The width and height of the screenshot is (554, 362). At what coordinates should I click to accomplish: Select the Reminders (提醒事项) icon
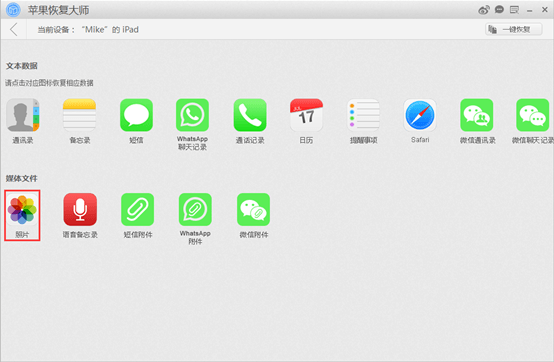pos(364,115)
